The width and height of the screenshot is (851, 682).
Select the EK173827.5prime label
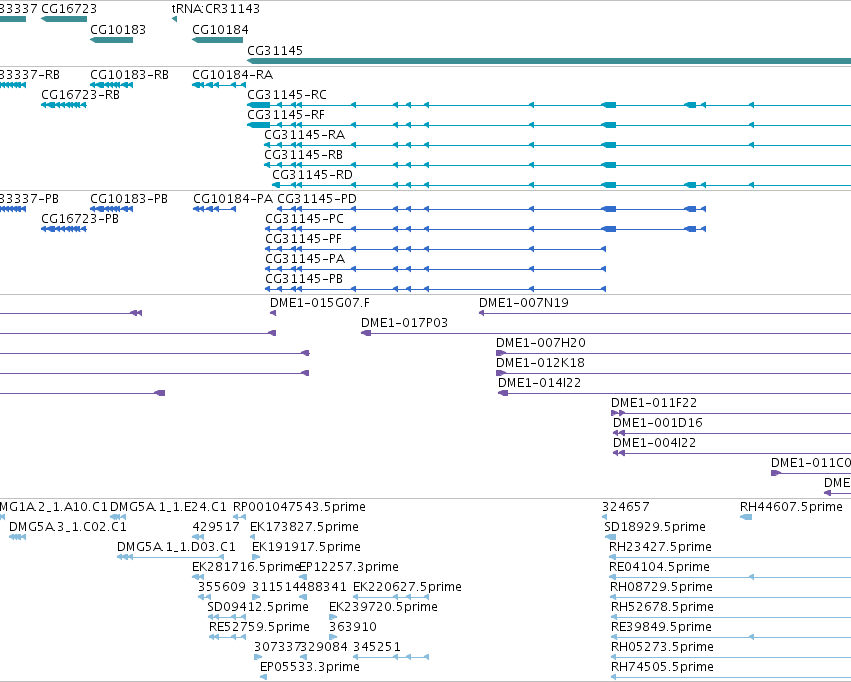tap(304, 527)
